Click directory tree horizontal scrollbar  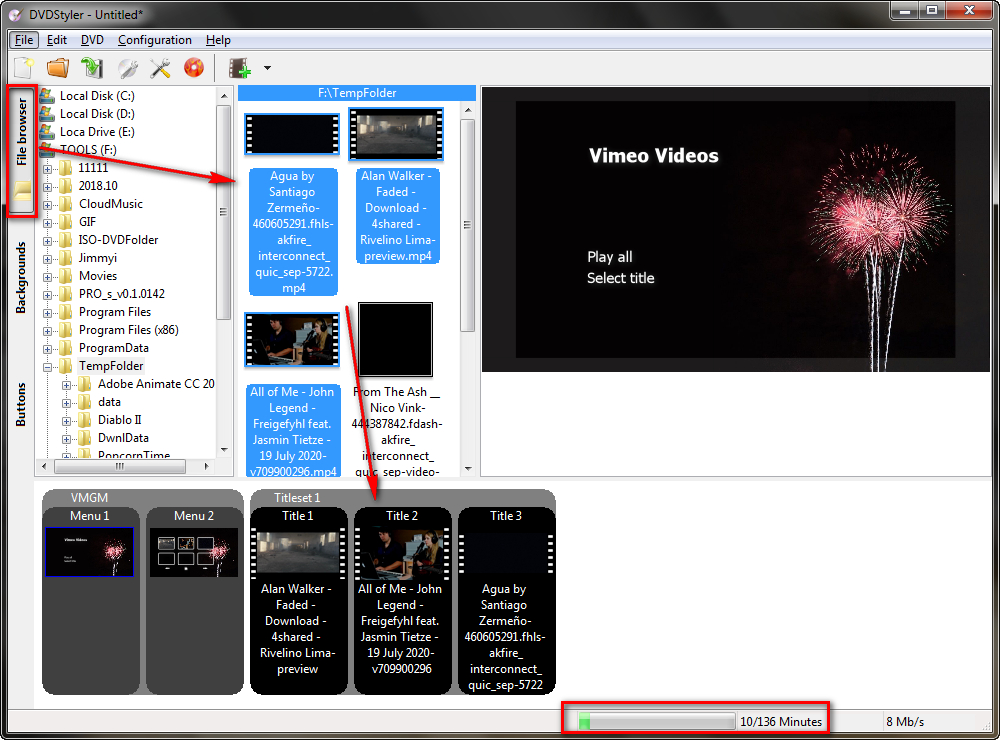(x=120, y=466)
